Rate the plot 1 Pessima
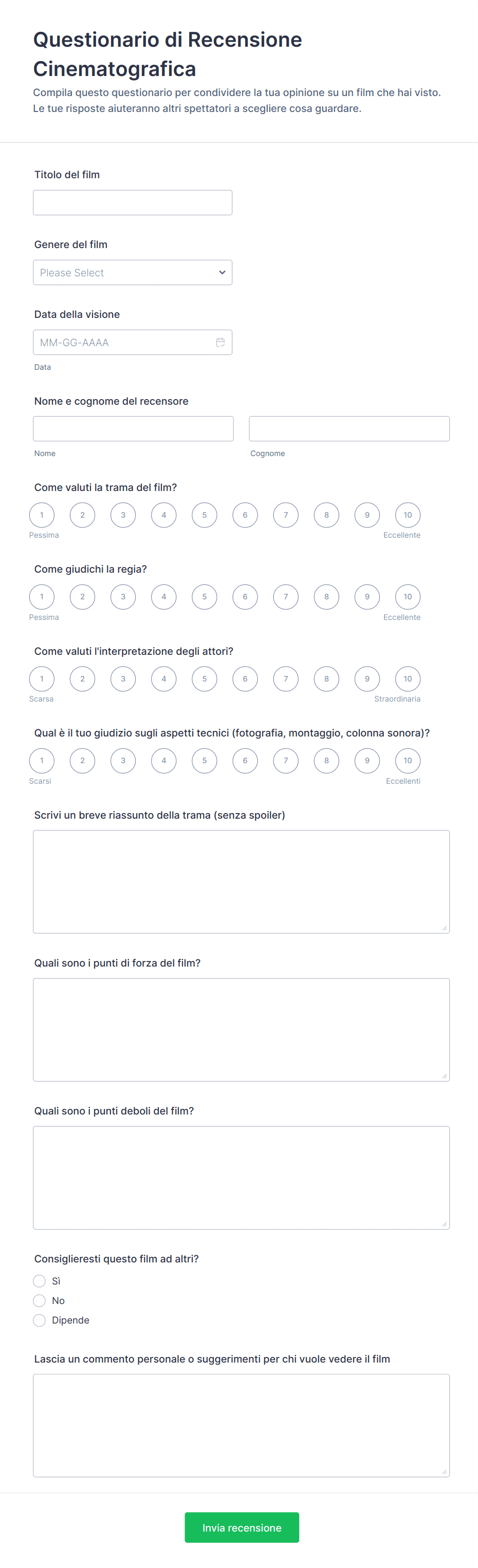 42,515
